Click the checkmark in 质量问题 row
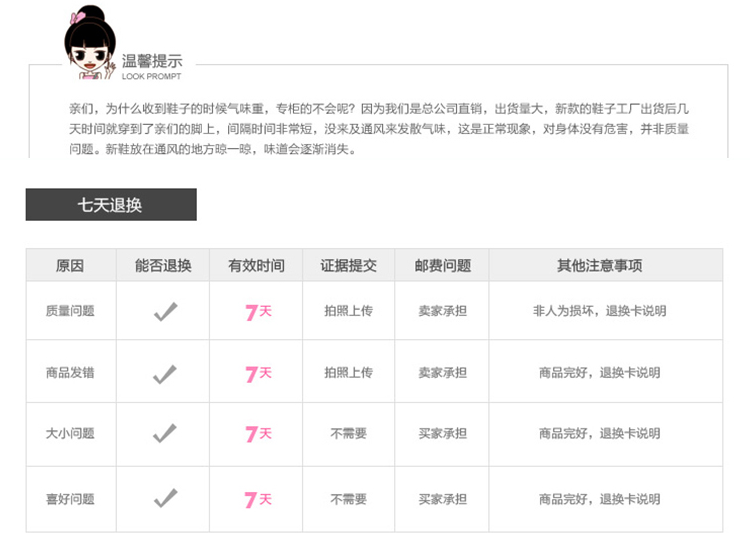 (165, 312)
